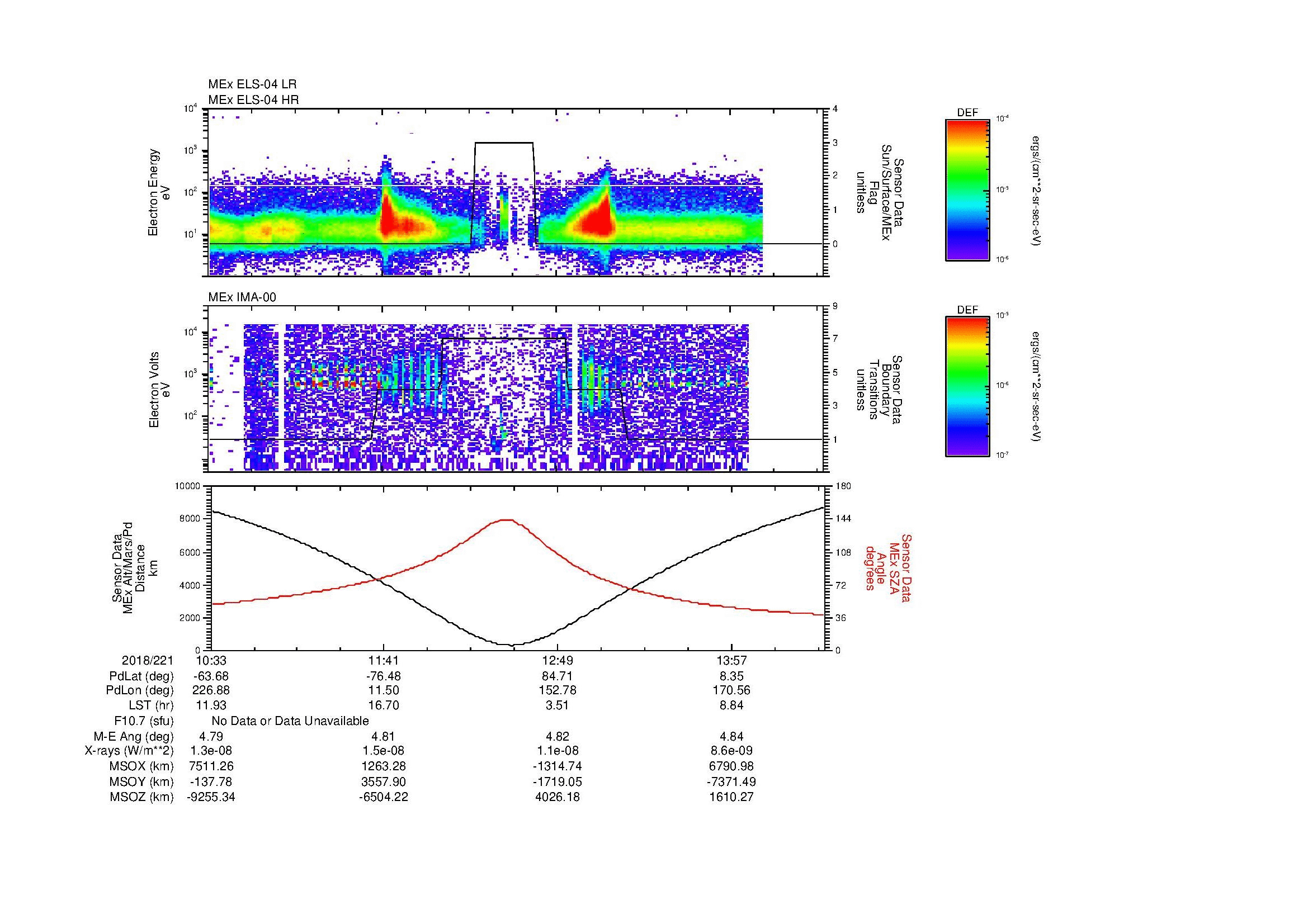Click the M-E Ang value '4.79'
The height and width of the screenshot is (924, 1308).
[x=211, y=736]
